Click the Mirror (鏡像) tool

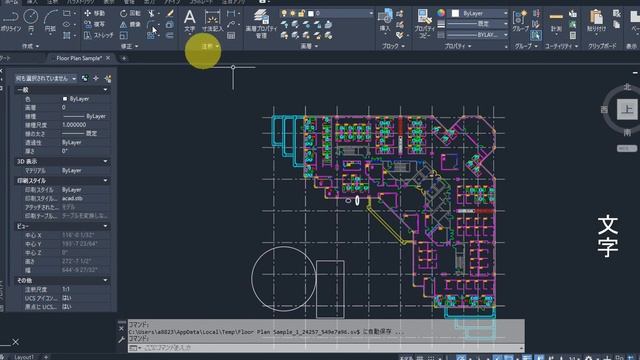coord(130,24)
